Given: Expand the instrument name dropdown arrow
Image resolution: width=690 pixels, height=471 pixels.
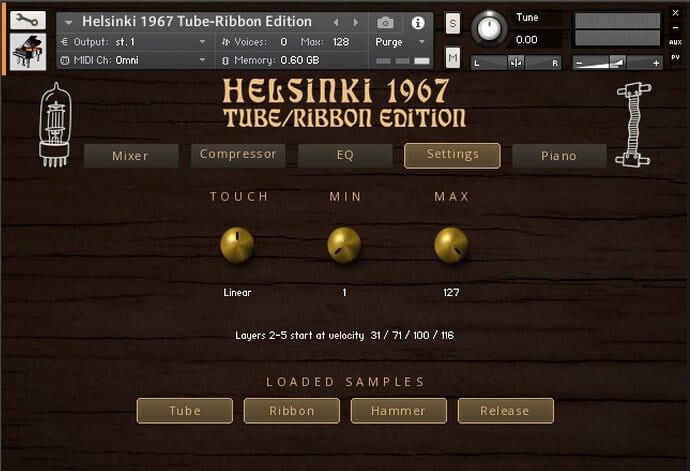Looking at the screenshot, I should coord(68,22).
